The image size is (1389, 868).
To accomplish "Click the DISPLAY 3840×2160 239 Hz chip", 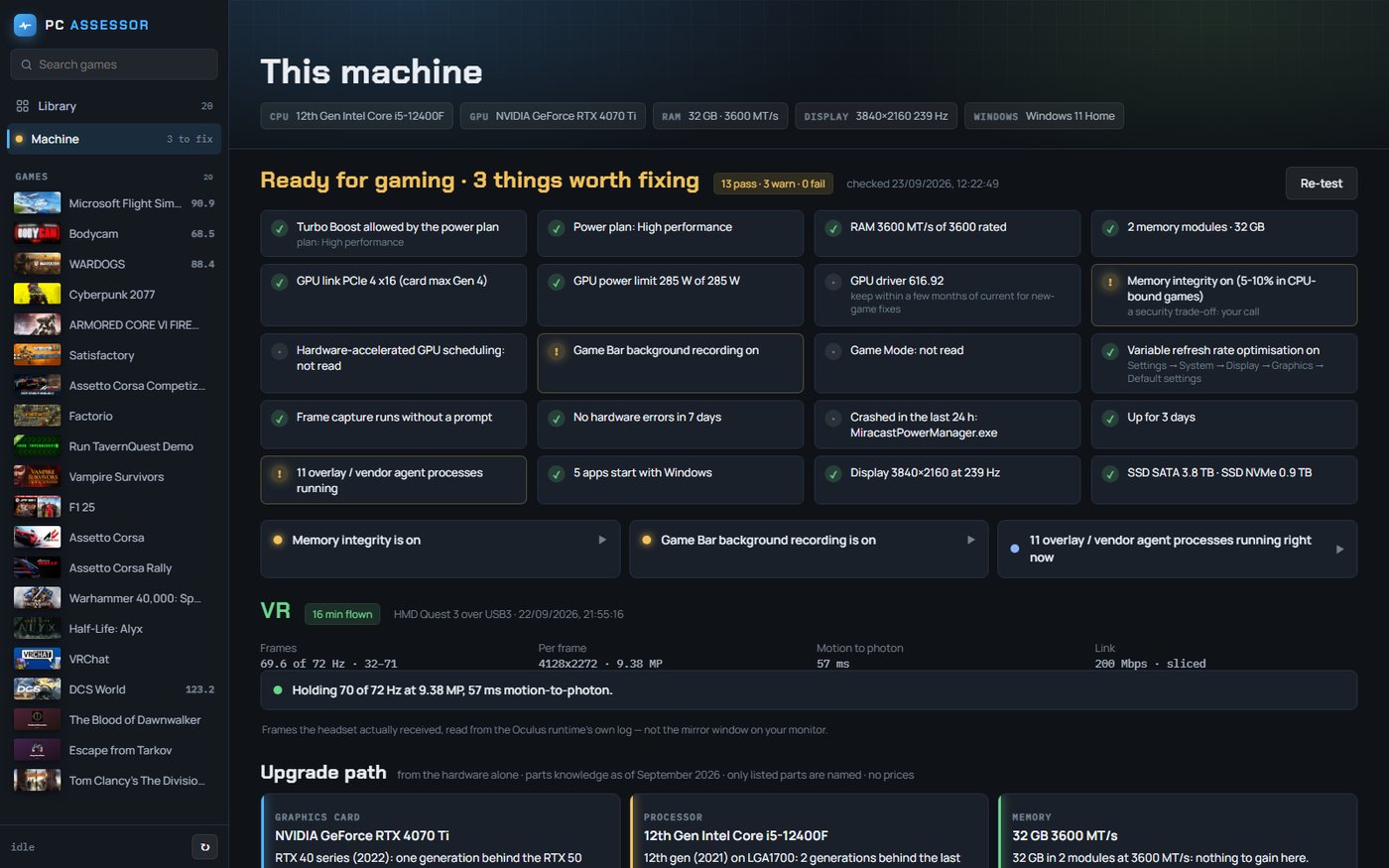I will (876, 116).
